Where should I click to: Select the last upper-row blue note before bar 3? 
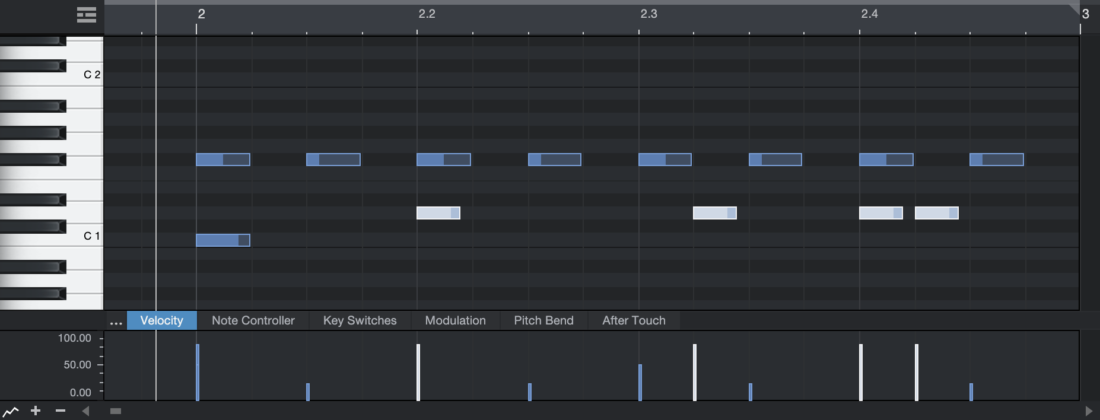click(996, 159)
